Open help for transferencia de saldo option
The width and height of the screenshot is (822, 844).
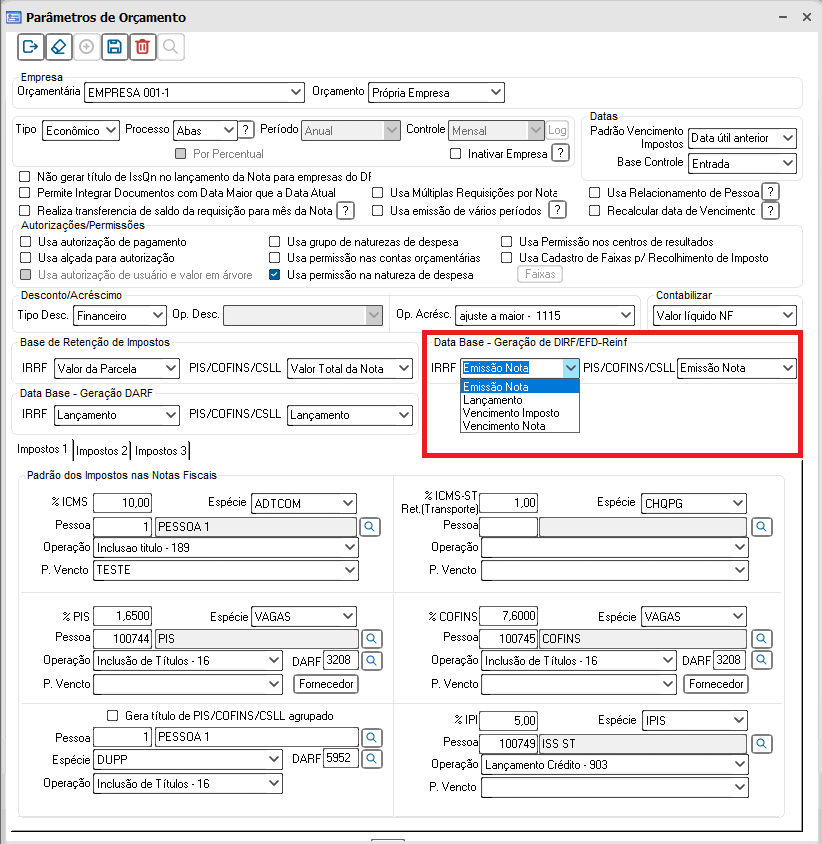[x=346, y=210]
